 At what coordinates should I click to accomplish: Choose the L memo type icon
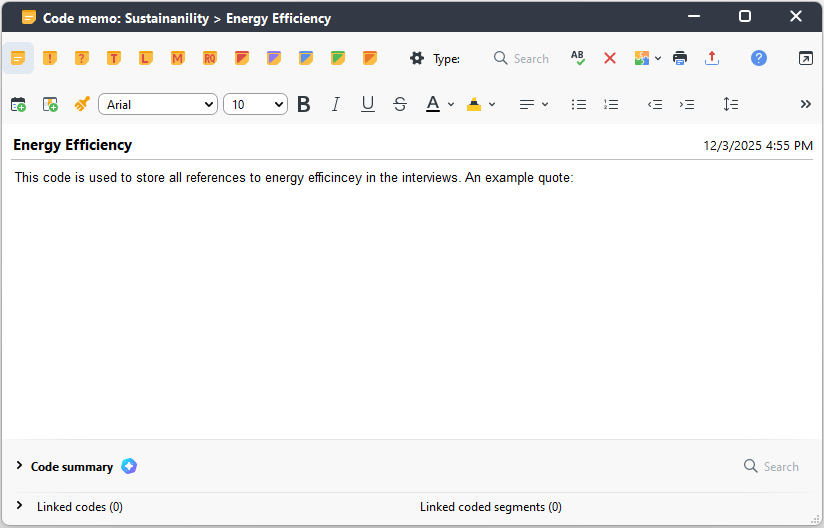click(x=146, y=58)
